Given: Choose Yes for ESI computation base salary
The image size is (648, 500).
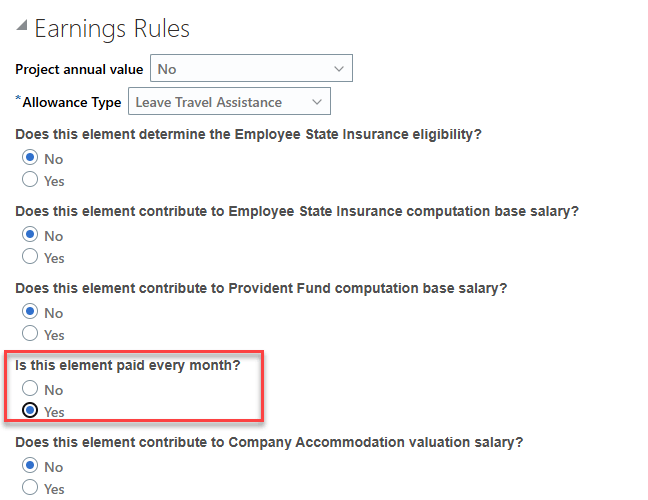Looking at the screenshot, I should 30,257.
